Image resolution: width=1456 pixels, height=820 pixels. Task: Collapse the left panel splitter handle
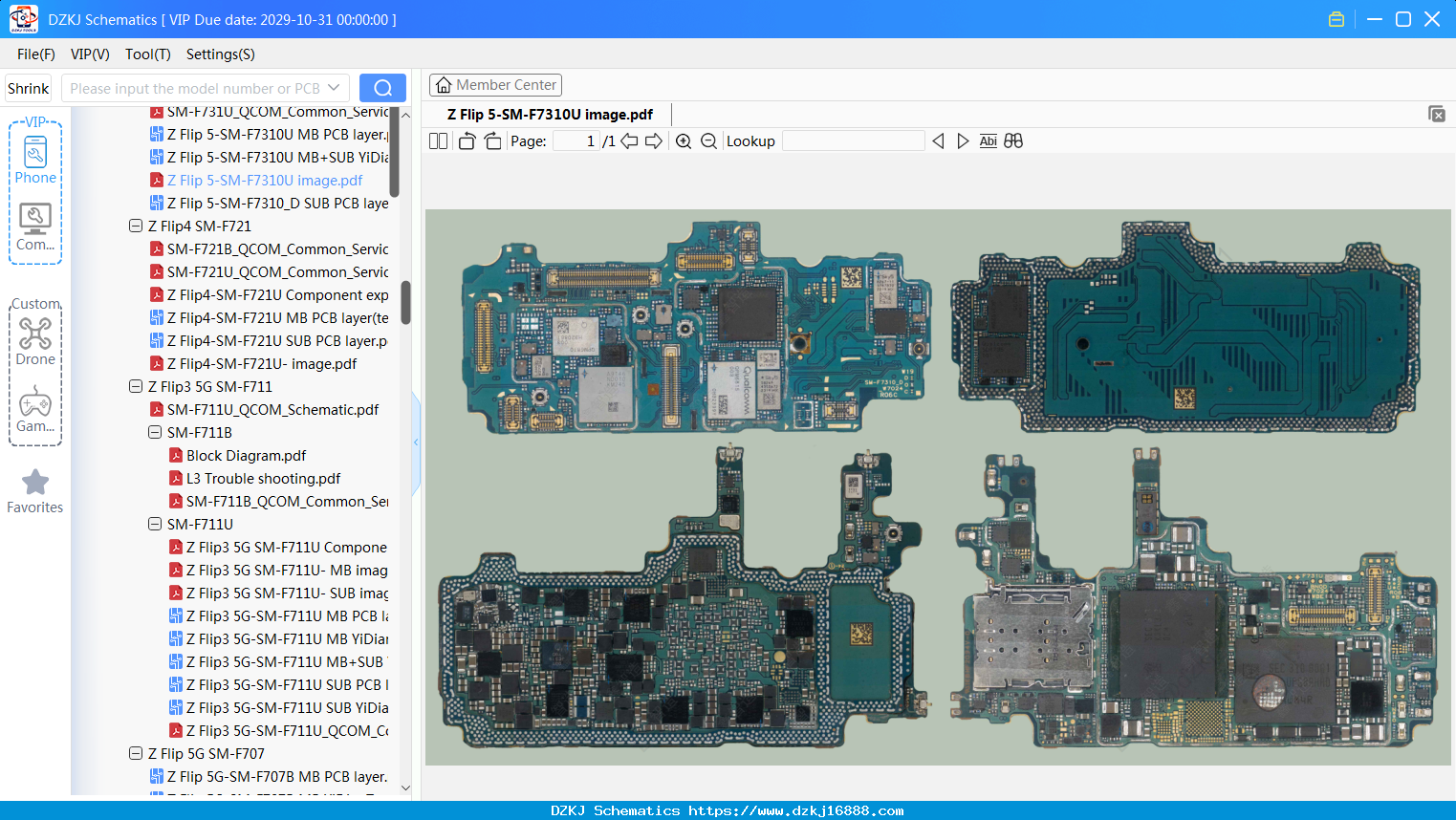point(416,442)
